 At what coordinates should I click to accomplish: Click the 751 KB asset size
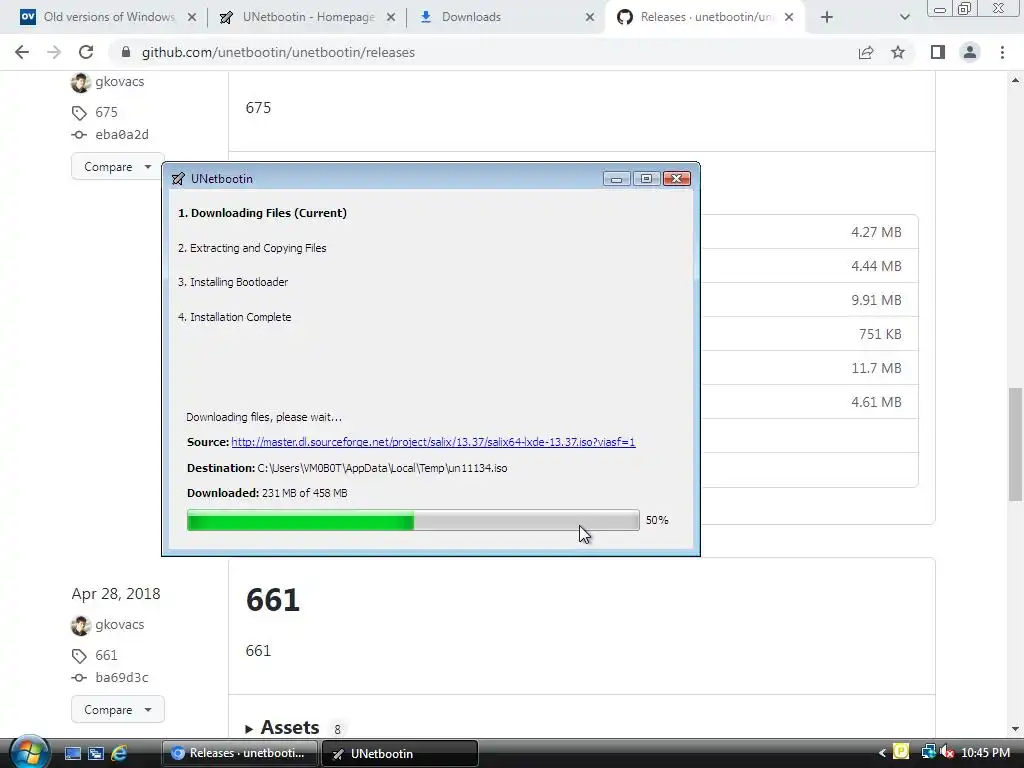tap(880, 334)
